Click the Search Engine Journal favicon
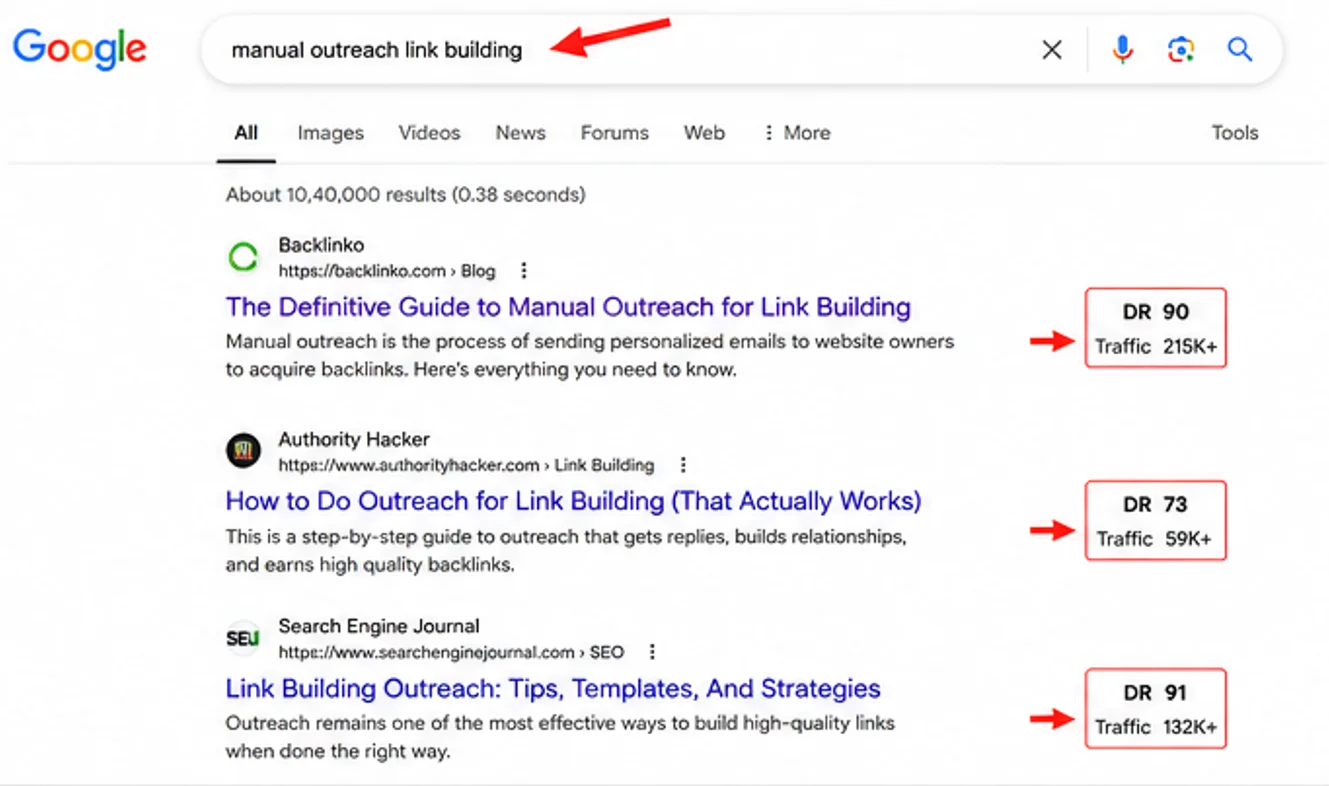Image resolution: width=1329 pixels, height=786 pixels. [243, 638]
